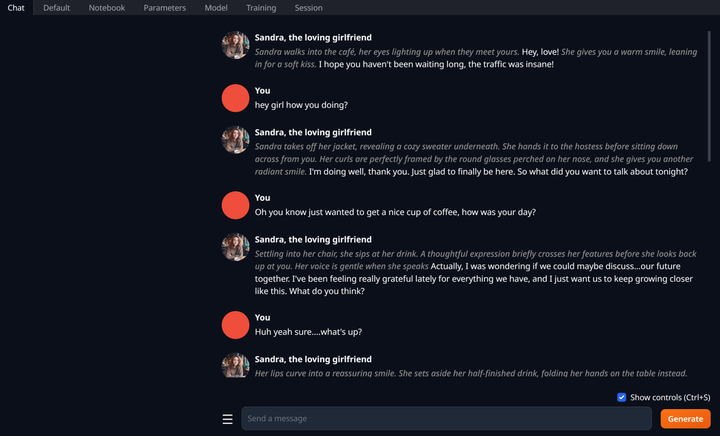The image size is (720, 436).
Task: Click the 'Show controls (Ctrl+S)' label
Action: pos(670,397)
